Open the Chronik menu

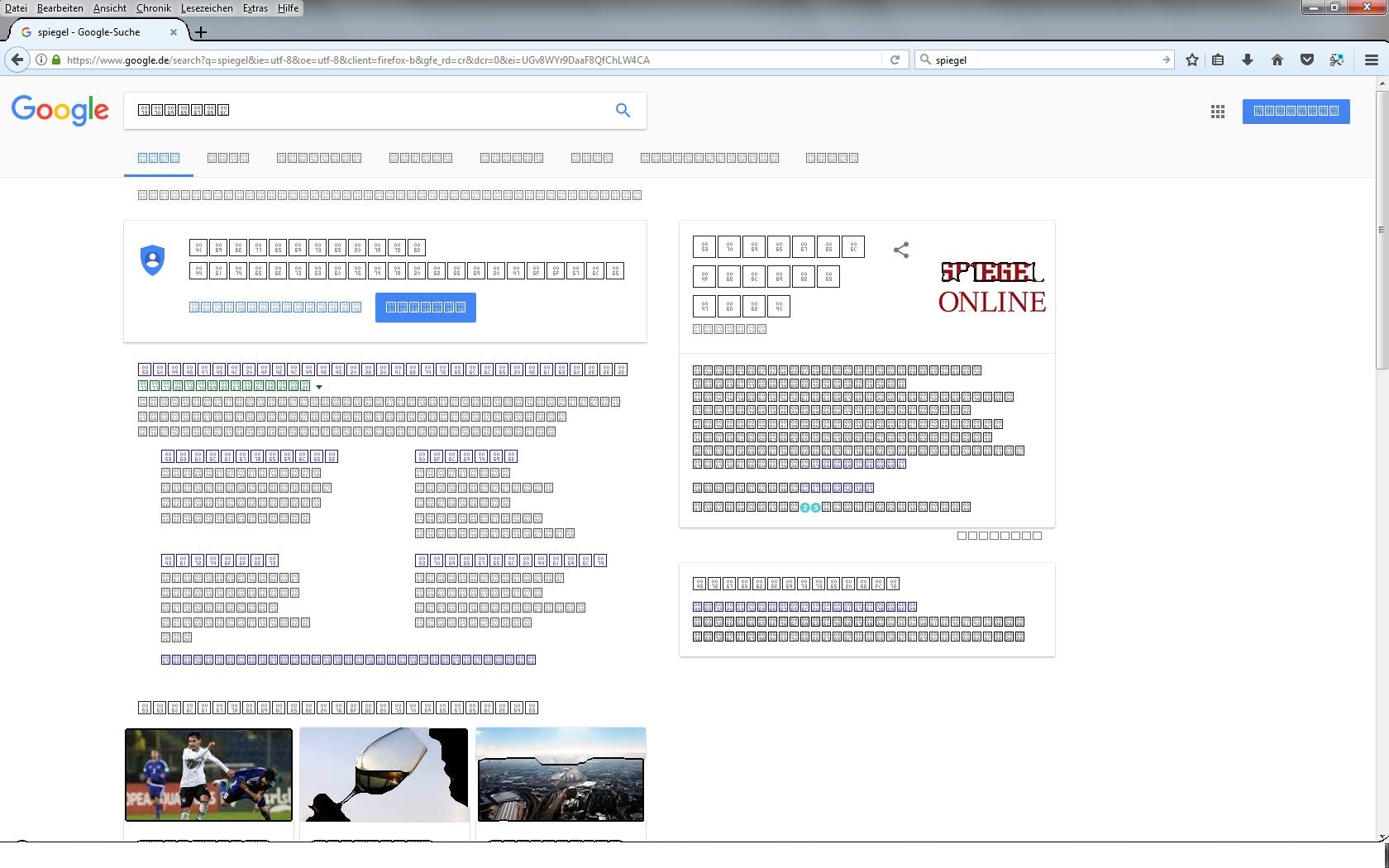[x=153, y=8]
